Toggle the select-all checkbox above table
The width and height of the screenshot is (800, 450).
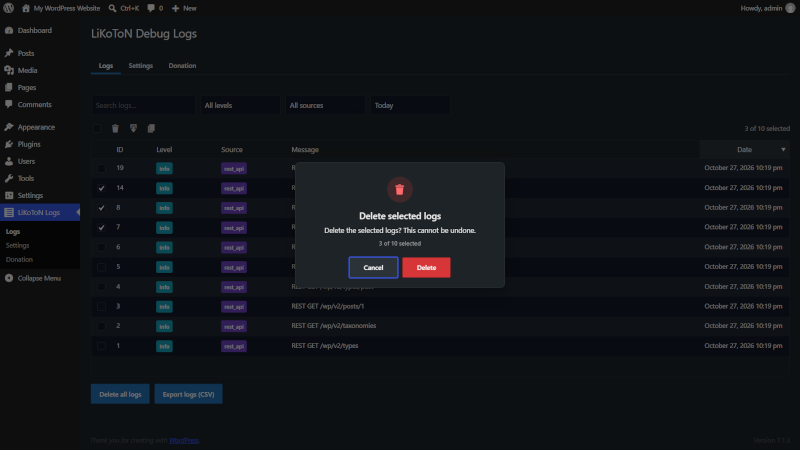(97, 129)
